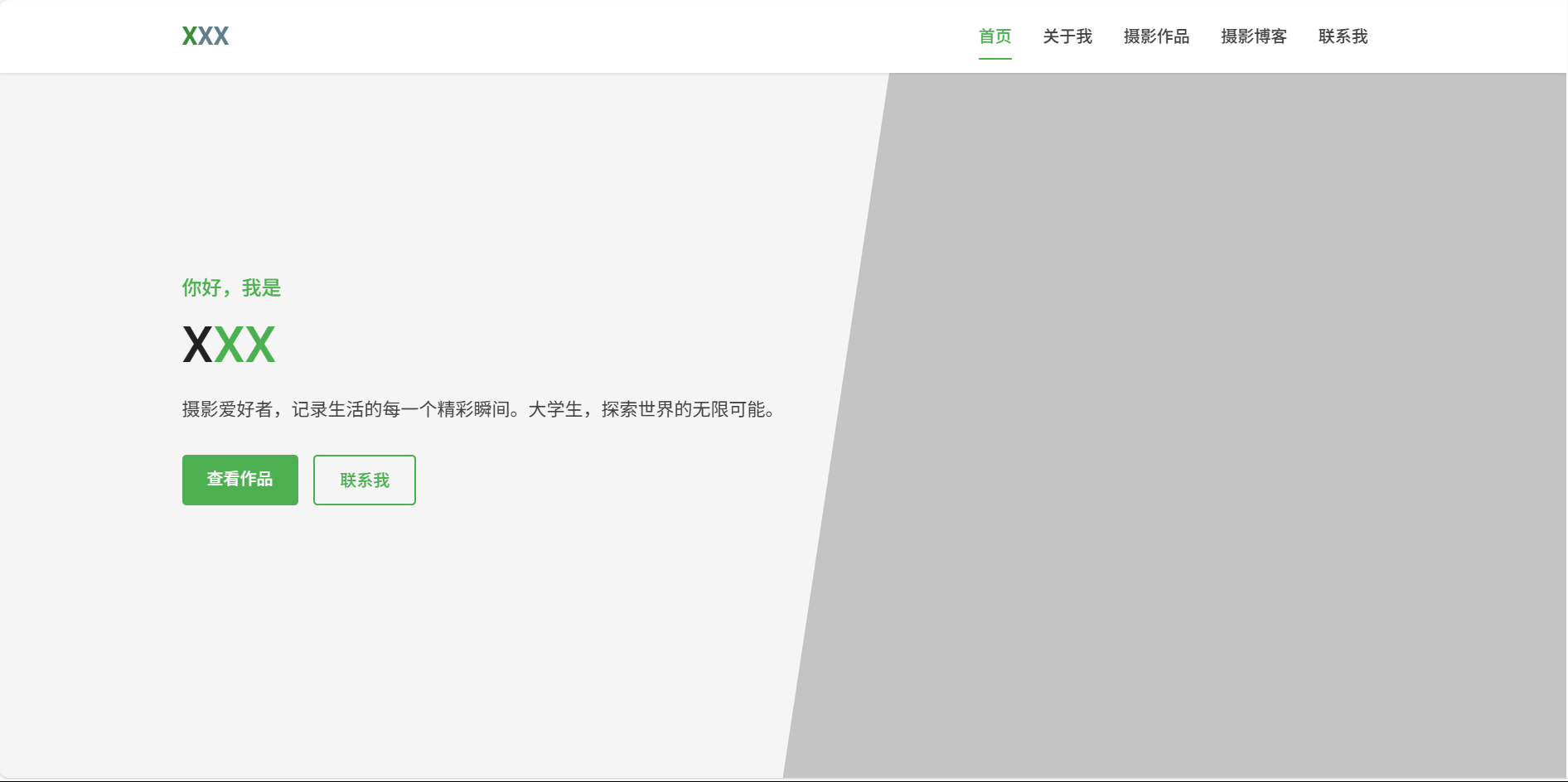The width and height of the screenshot is (1568, 782).
Task: Click the white header bar area
Action: coord(622,36)
